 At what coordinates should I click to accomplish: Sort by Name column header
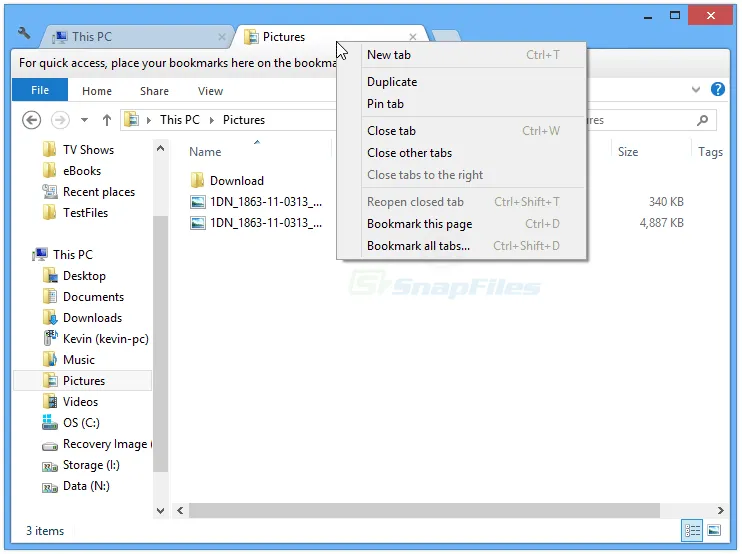(x=205, y=152)
